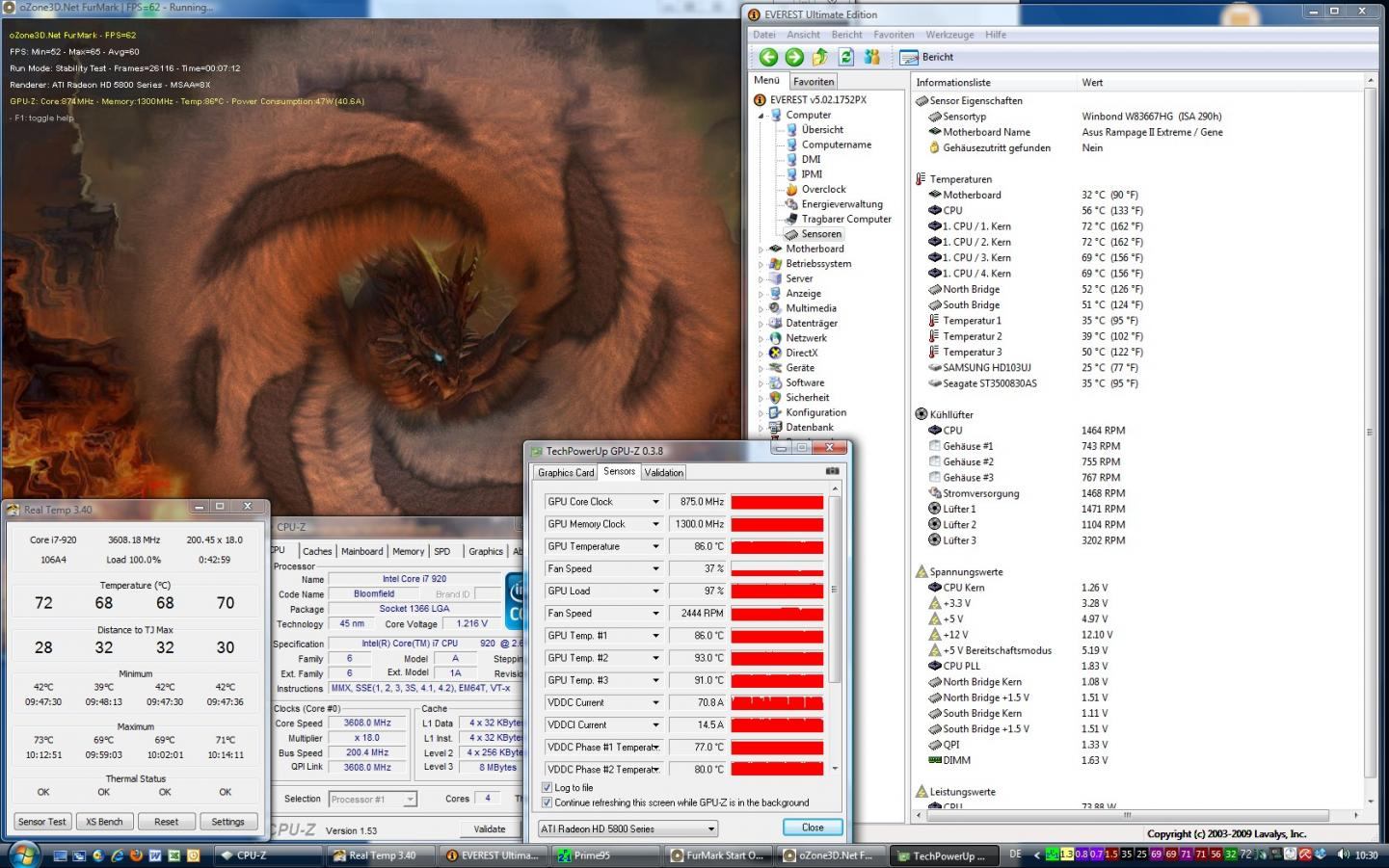Launch Excel from quick launch
Image resolution: width=1389 pixels, height=868 pixels.
click(174, 855)
